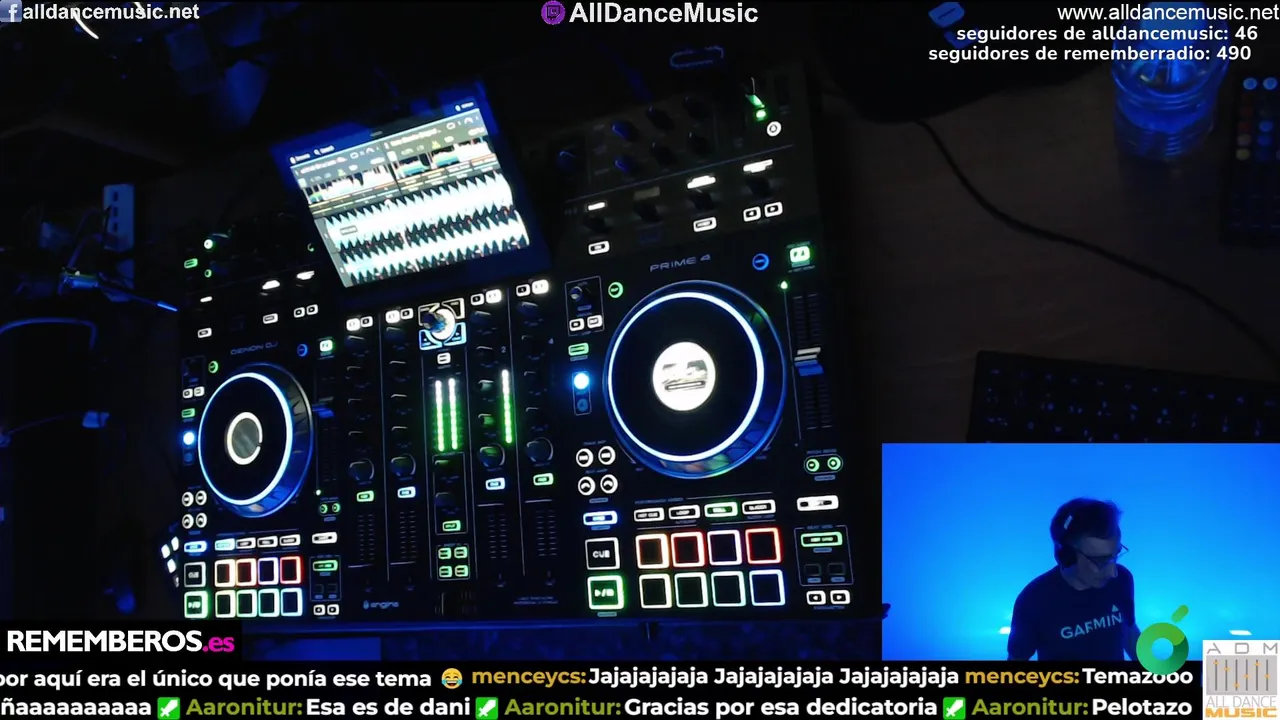
Task: Click the HOT CUE pad mode button, right deck
Action: [x=649, y=514]
